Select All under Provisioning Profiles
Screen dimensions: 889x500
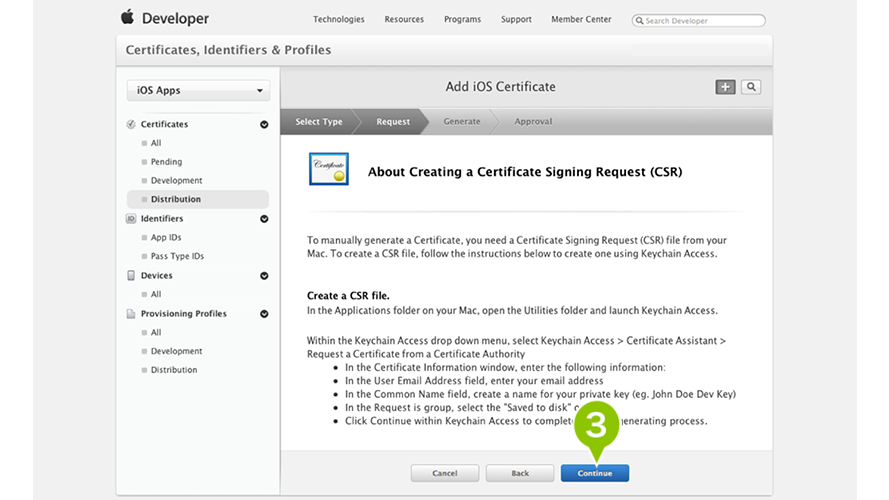point(156,333)
